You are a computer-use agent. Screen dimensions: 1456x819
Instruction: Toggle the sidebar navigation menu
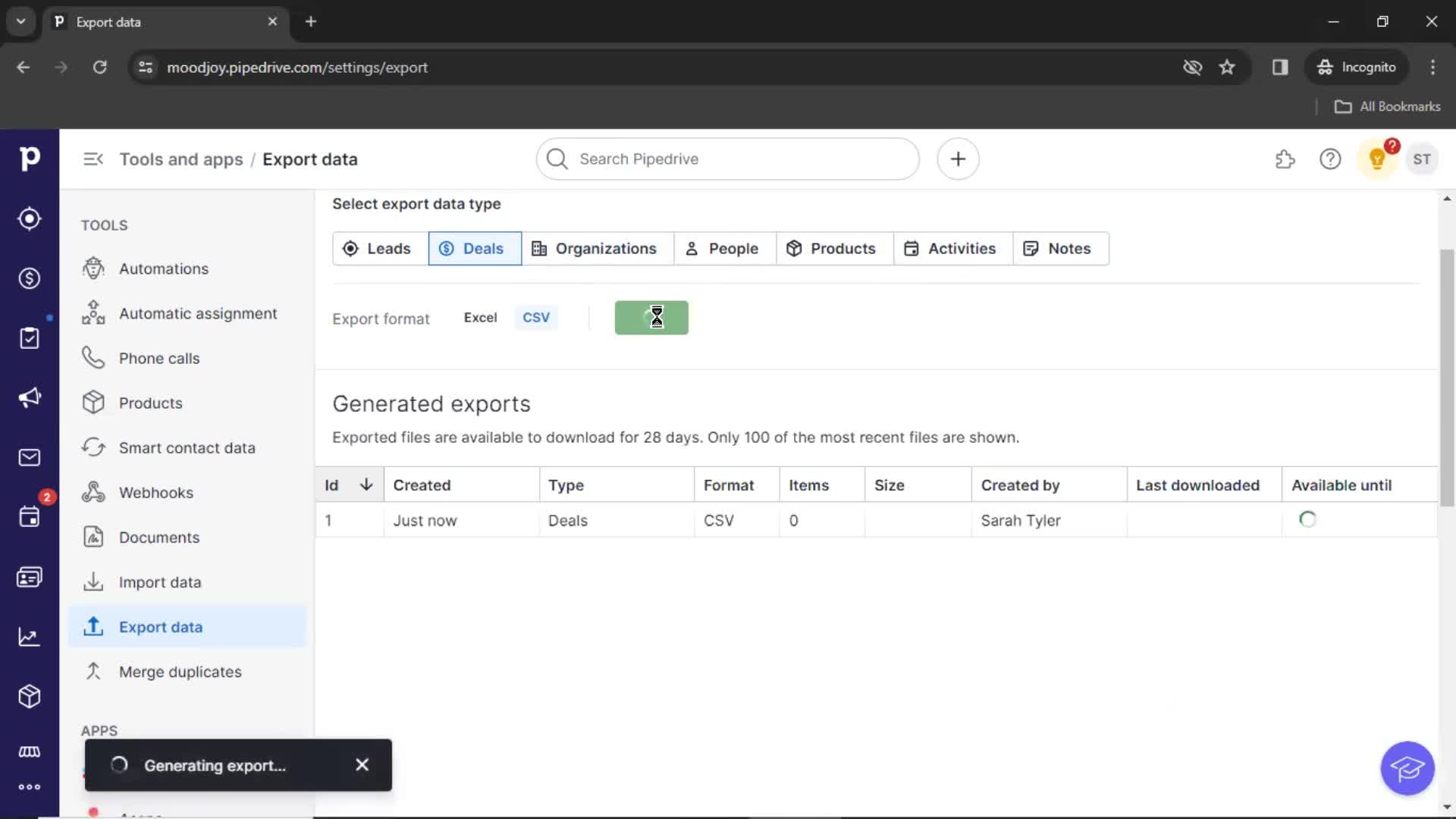click(93, 159)
